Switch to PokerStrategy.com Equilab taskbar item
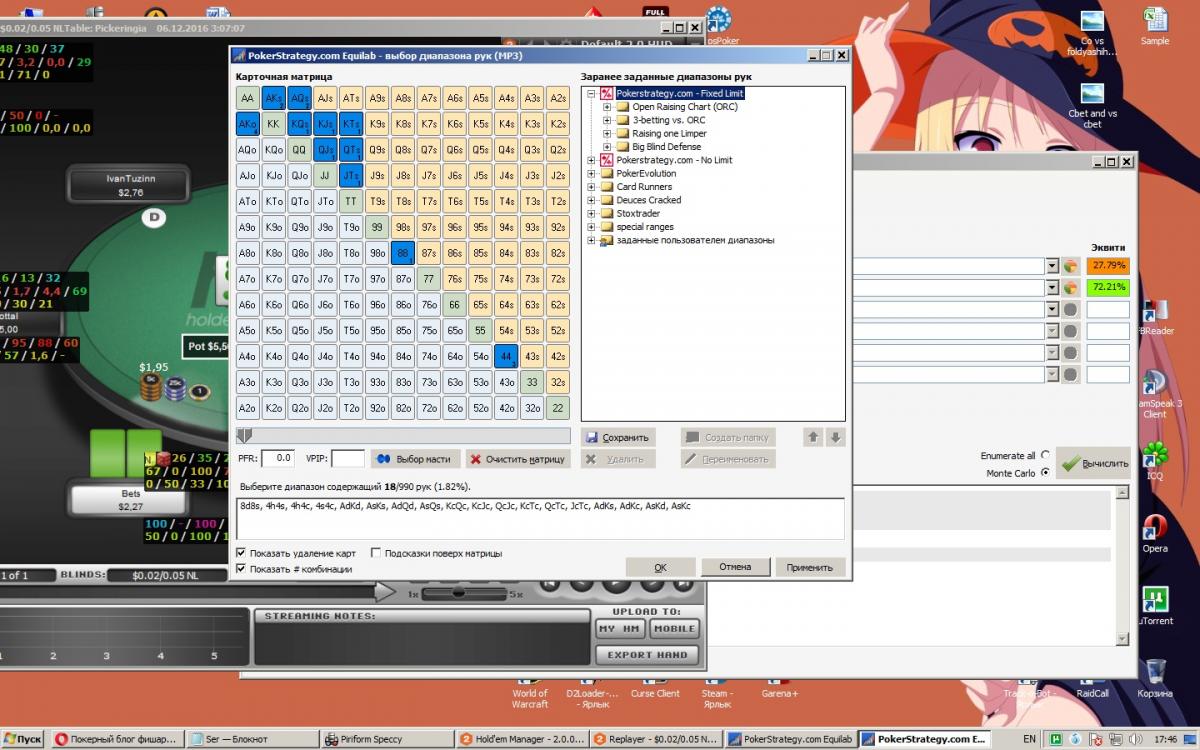The width and height of the screenshot is (1200, 750). (790, 739)
